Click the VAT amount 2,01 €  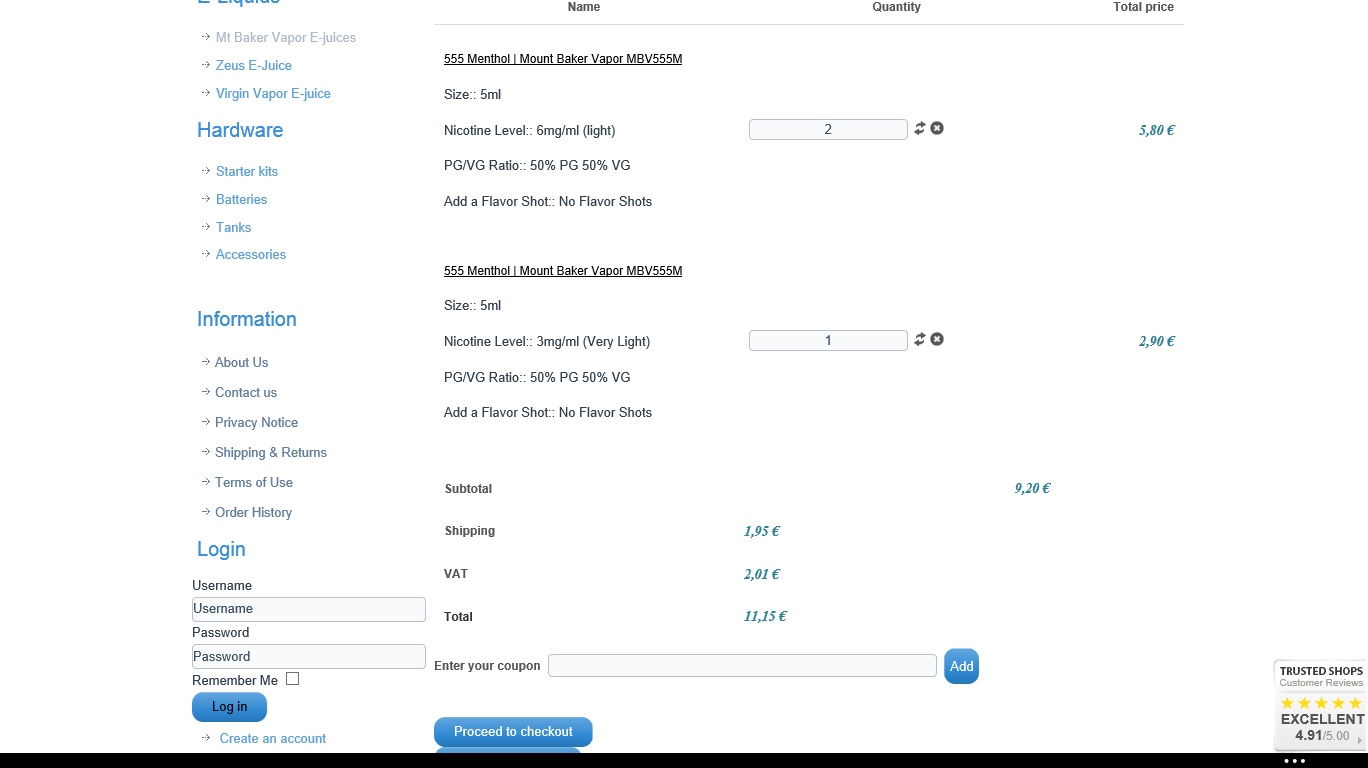[762, 574]
